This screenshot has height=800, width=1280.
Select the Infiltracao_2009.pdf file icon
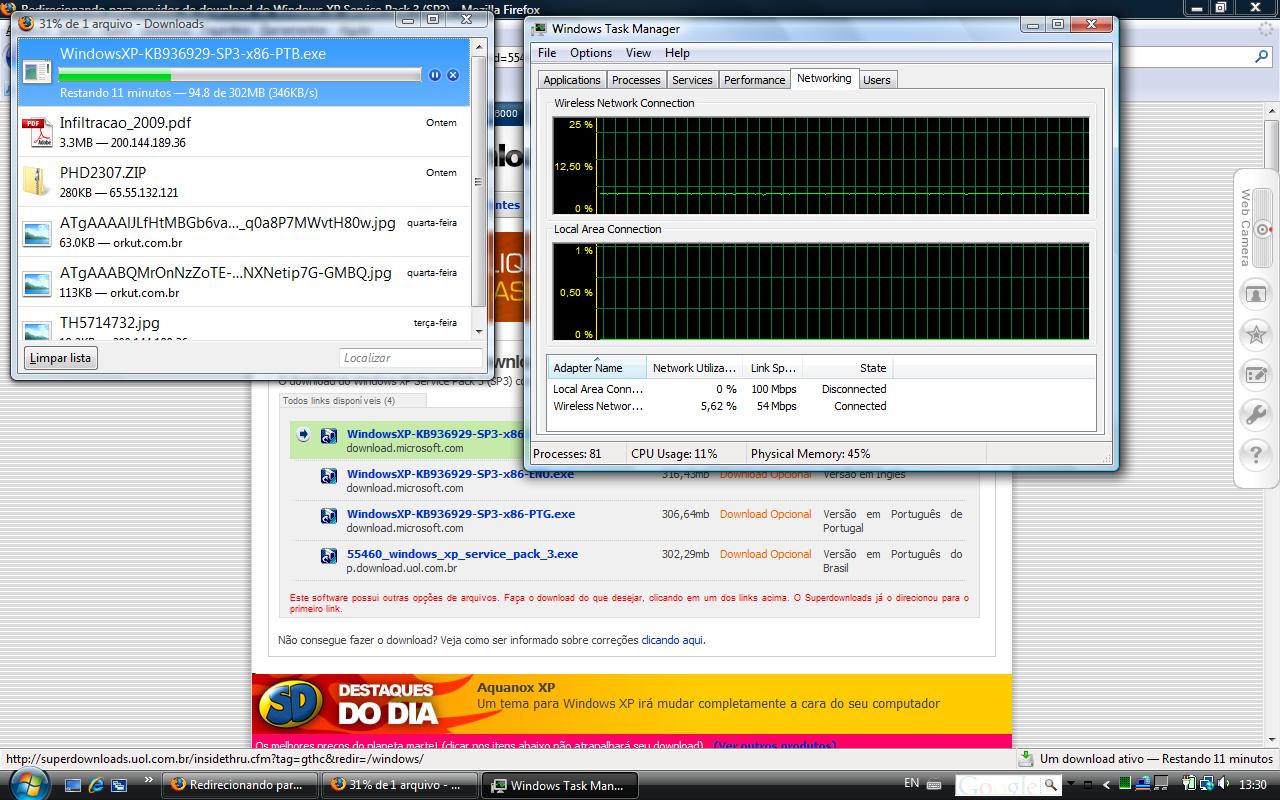37,132
